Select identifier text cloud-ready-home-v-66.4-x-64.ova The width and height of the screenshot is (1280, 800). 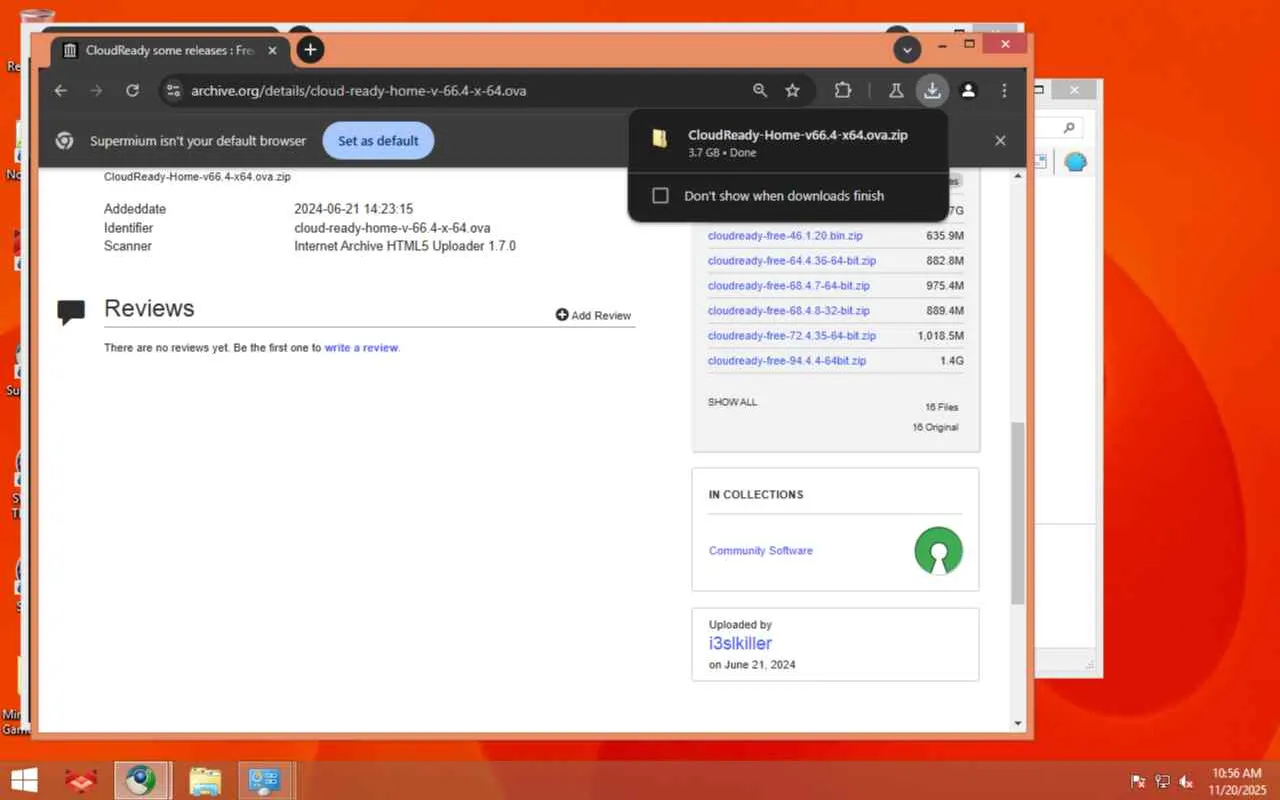click(392, 228)
